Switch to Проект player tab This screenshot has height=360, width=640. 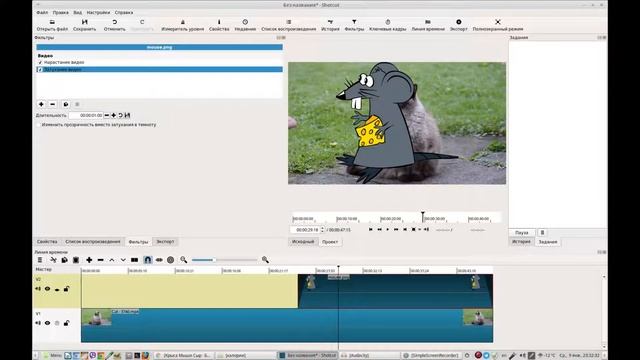click(x=330, y=242)
